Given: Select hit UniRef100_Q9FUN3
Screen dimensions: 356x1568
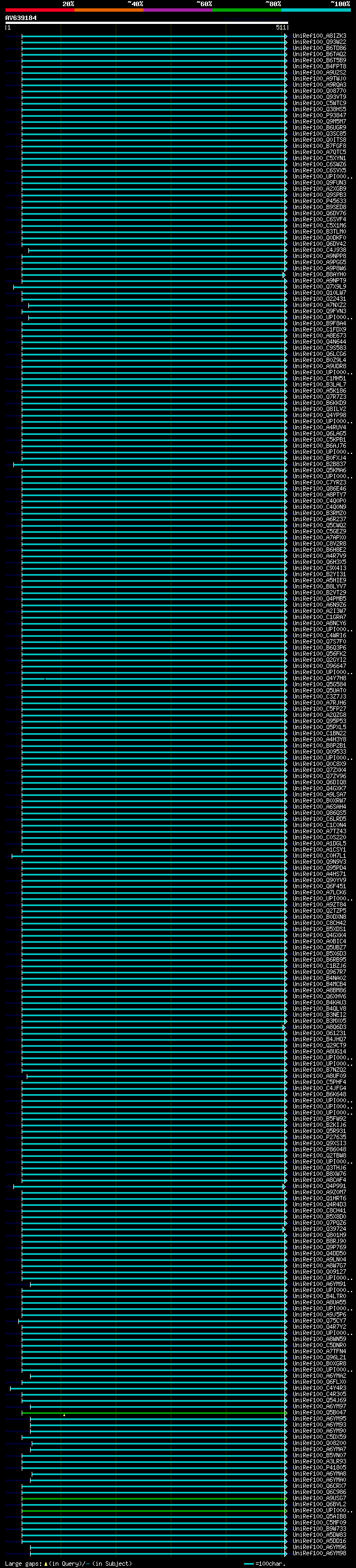Looking at the screenshot, I should click(x=319, y=182).
